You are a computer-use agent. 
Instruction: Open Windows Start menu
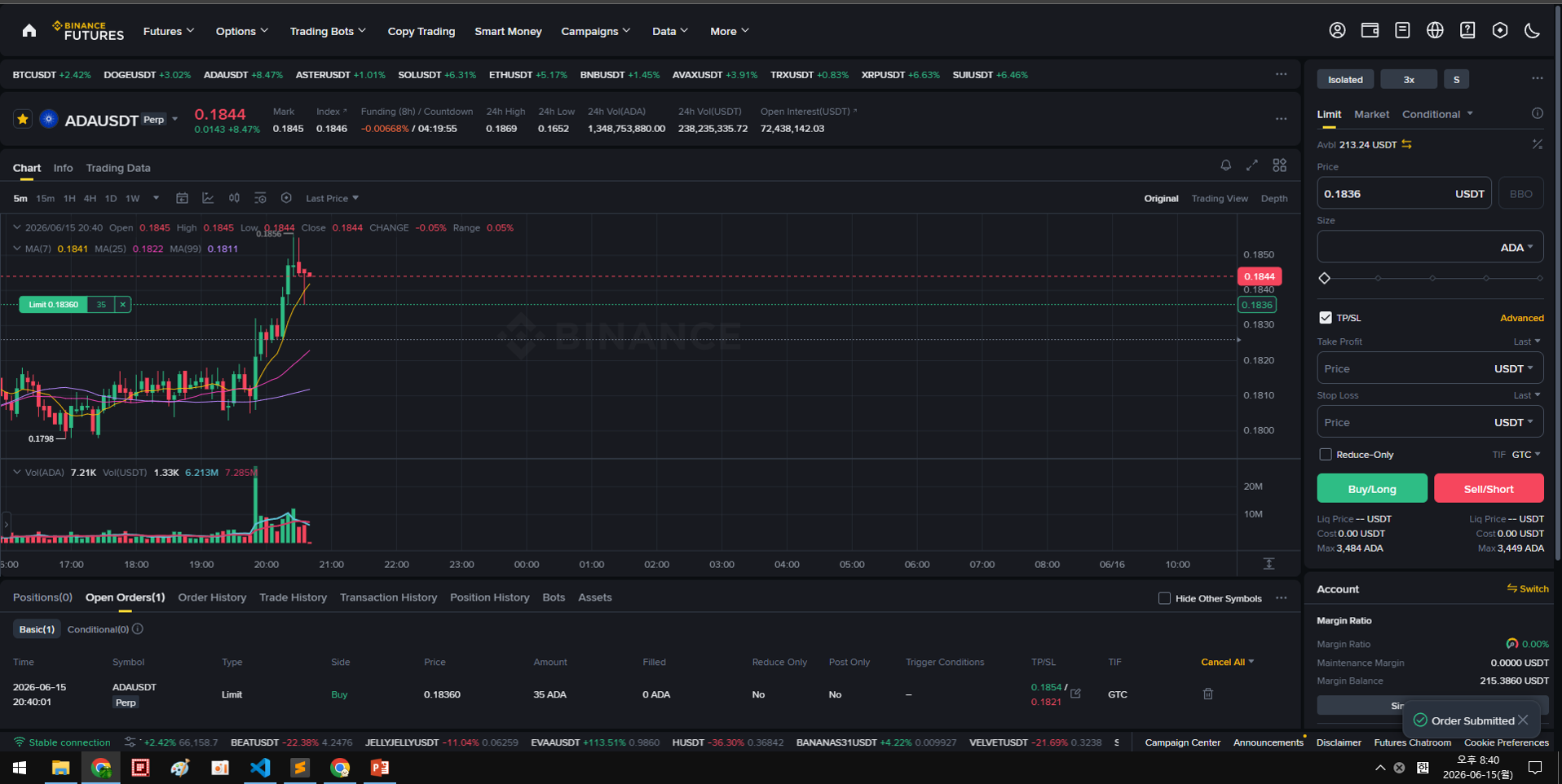tap(20, 768)
